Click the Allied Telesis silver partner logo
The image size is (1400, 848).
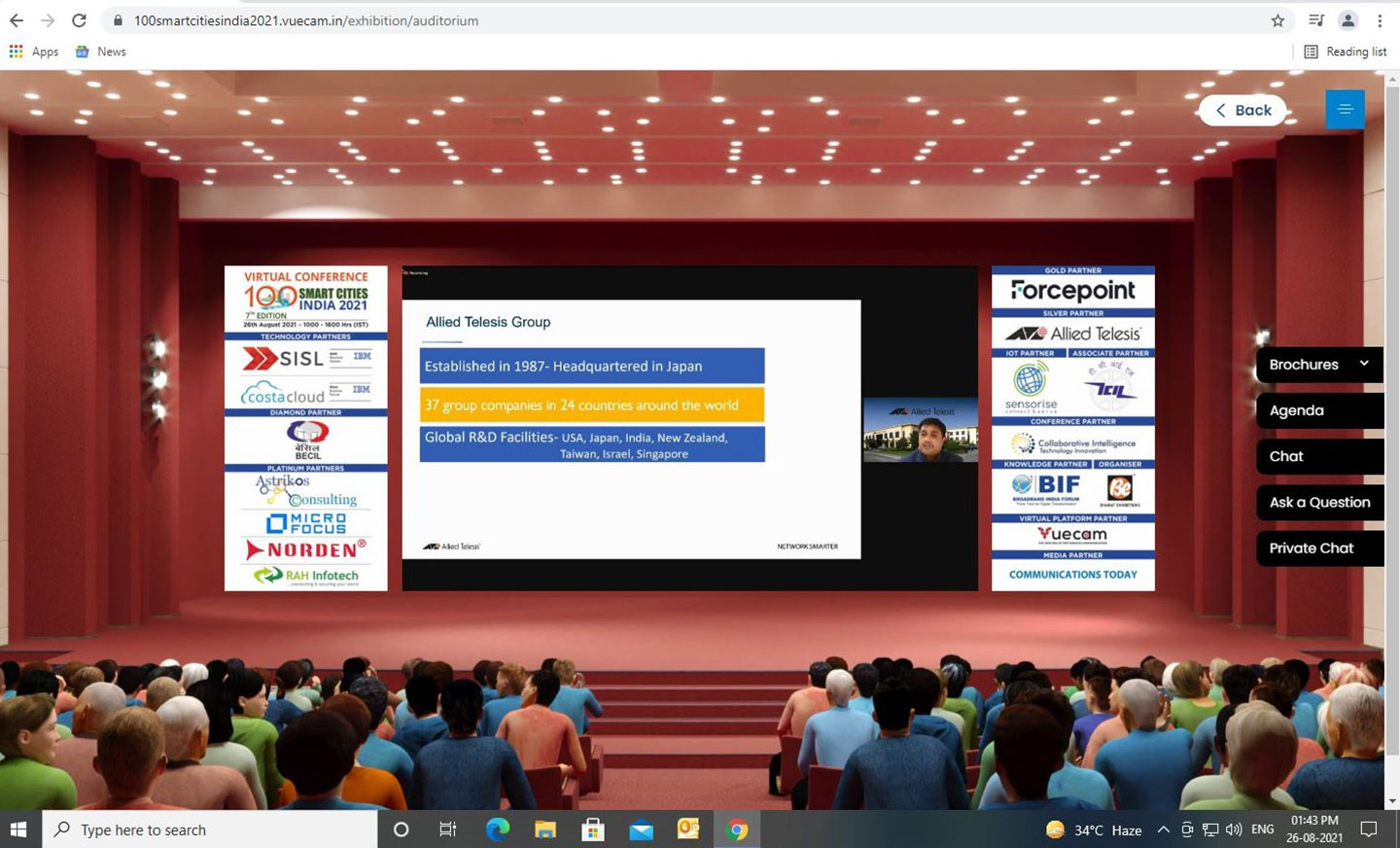tap(1072, 334)
